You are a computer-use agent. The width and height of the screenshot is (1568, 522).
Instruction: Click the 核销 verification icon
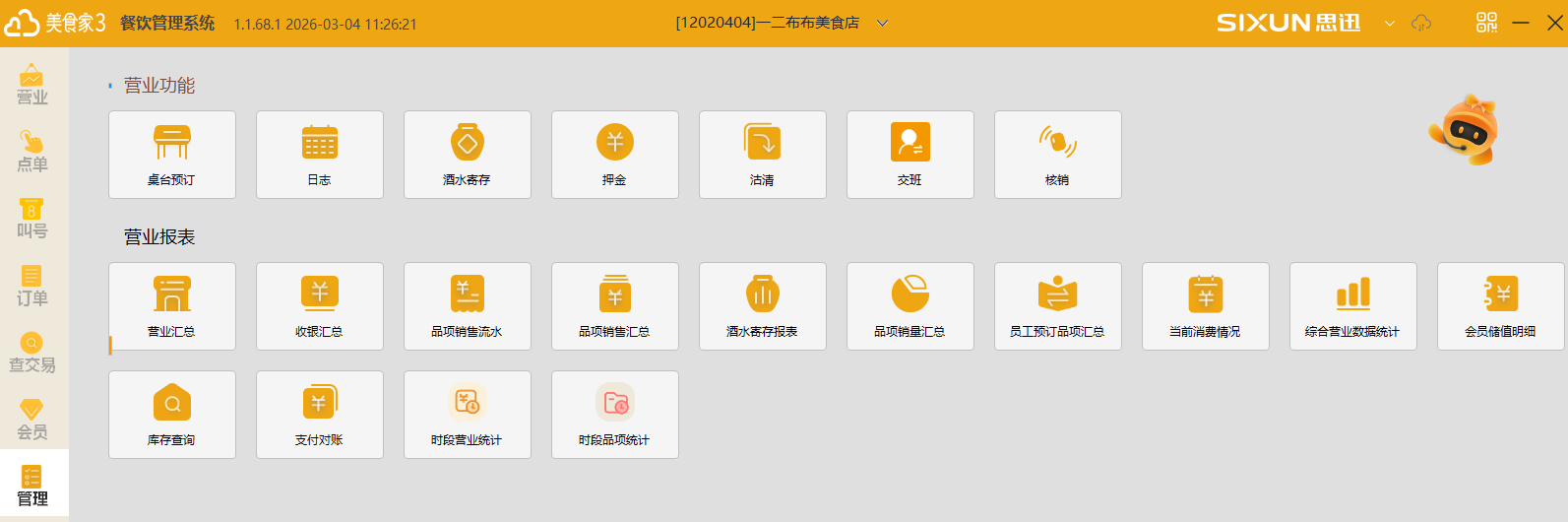1057,144
